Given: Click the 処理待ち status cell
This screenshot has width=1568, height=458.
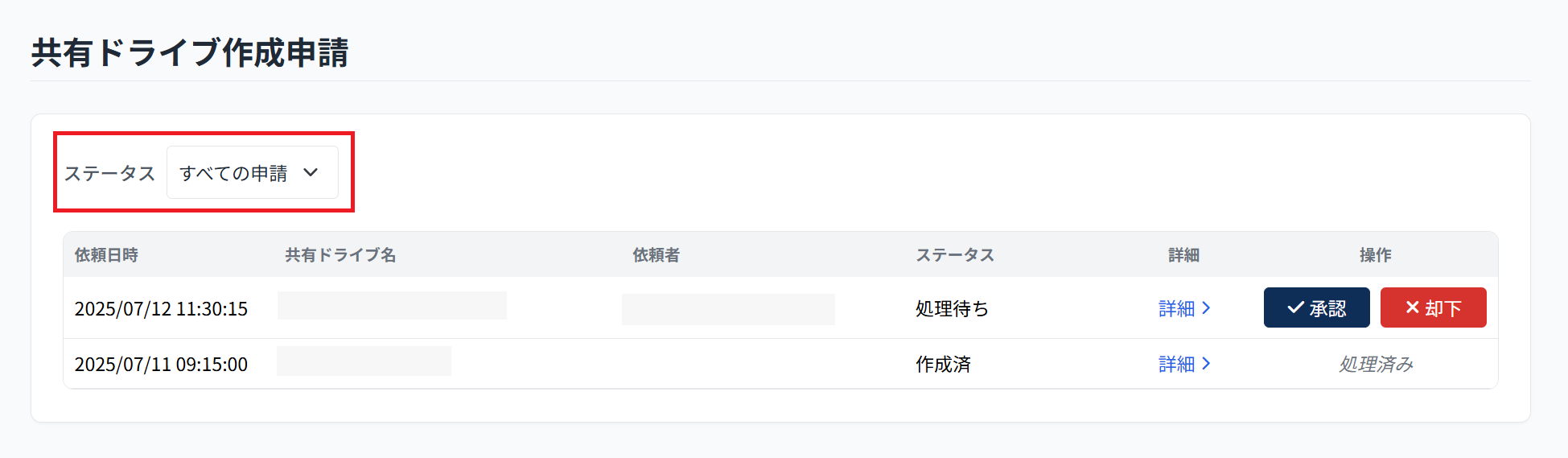Looking at the screenshot, I should point(952,309).
